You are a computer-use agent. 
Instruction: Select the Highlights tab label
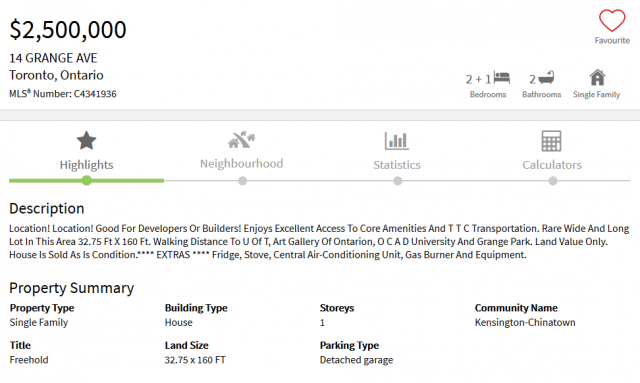(87, 165)
